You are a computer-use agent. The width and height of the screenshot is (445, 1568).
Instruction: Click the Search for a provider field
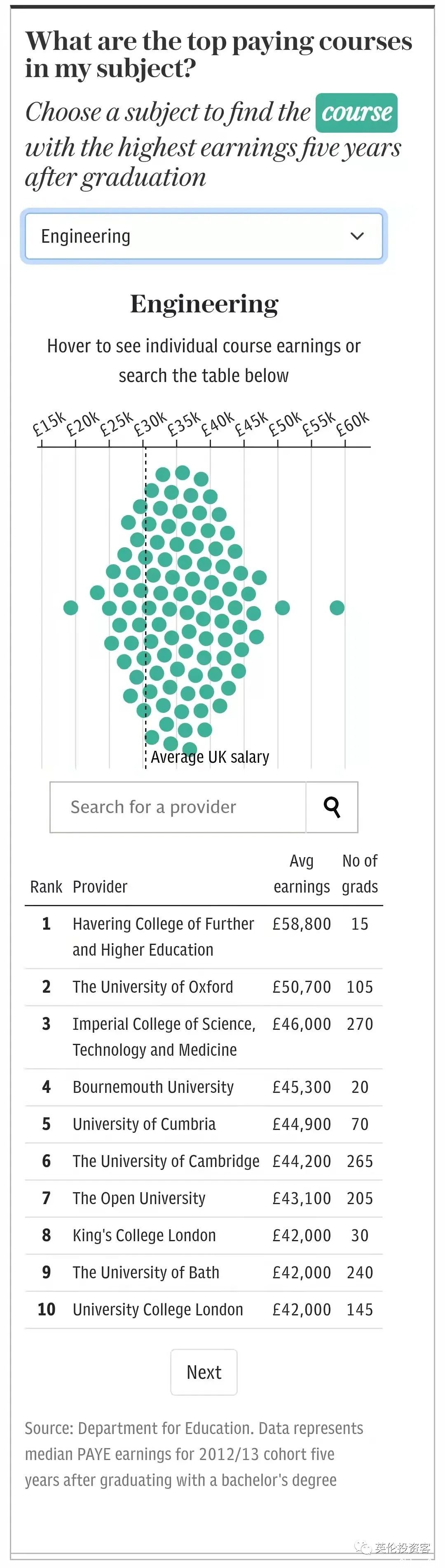pos(178,806)
